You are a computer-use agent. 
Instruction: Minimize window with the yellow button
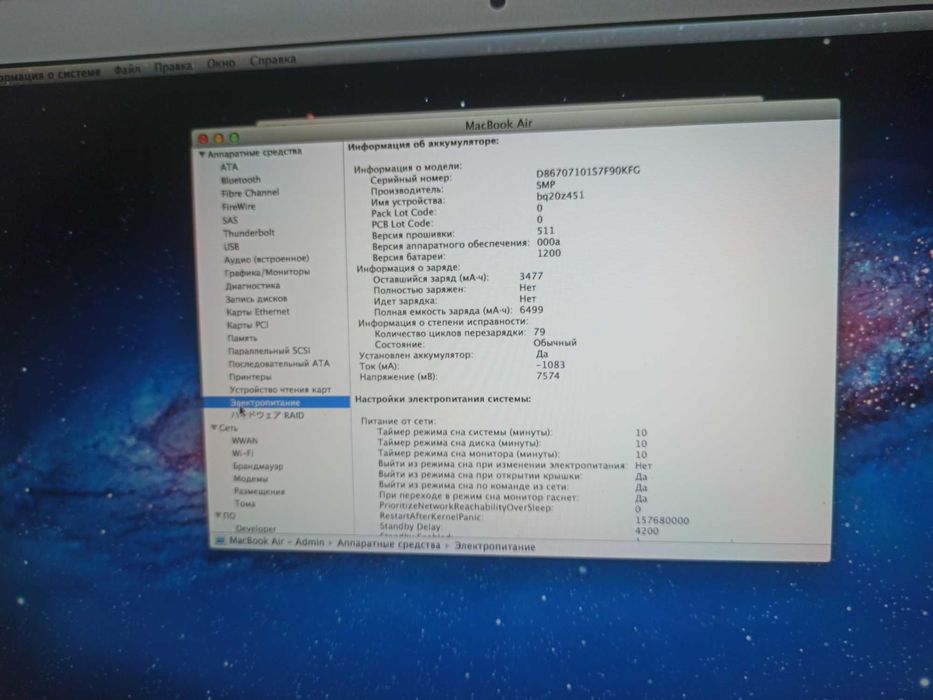click(x=218, y=138)
